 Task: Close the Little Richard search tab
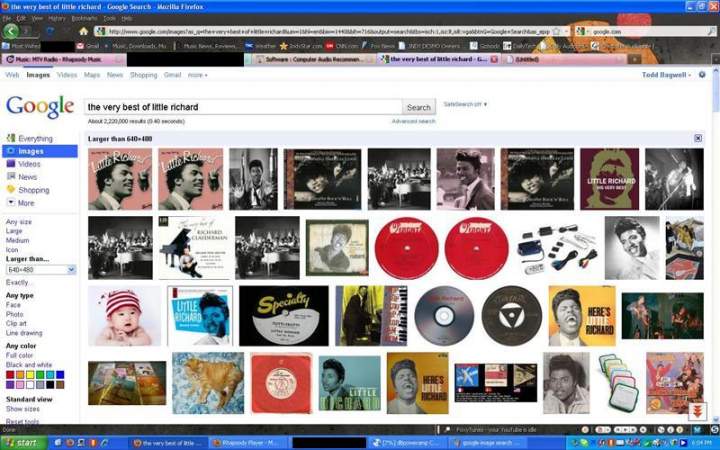click(494, 59)
